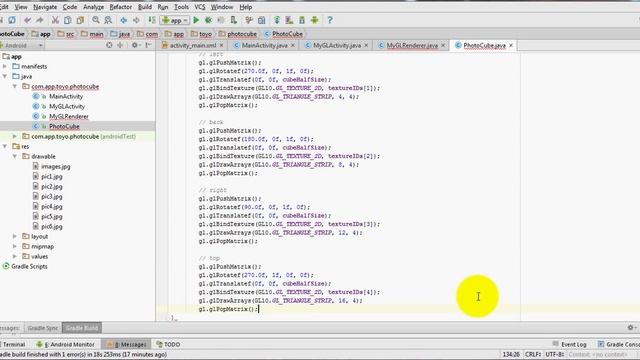
Task: Open the Android Monitor tool window
Action: [65, 344]
